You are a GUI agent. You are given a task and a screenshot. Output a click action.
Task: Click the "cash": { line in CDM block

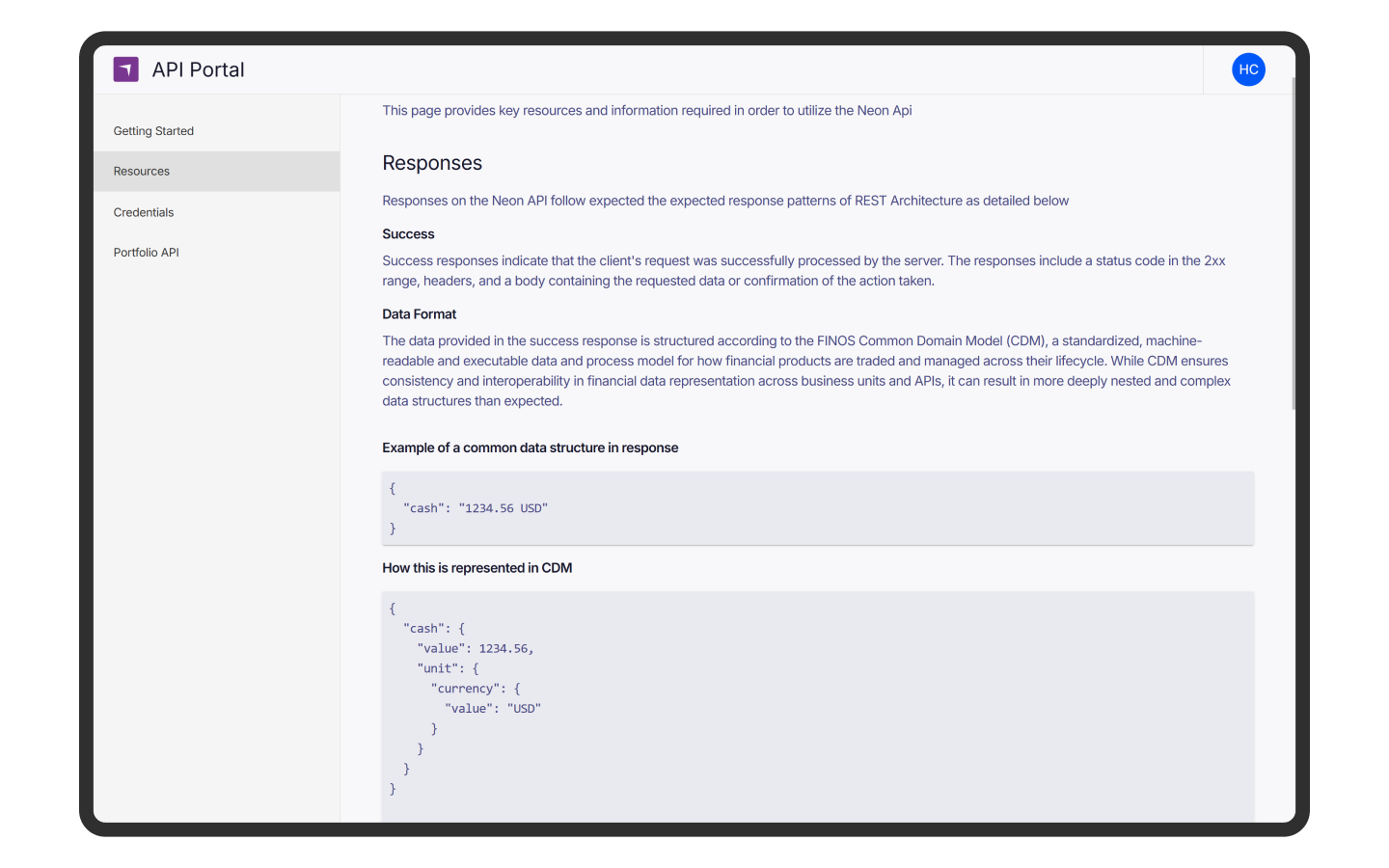(x=434, y=629)
